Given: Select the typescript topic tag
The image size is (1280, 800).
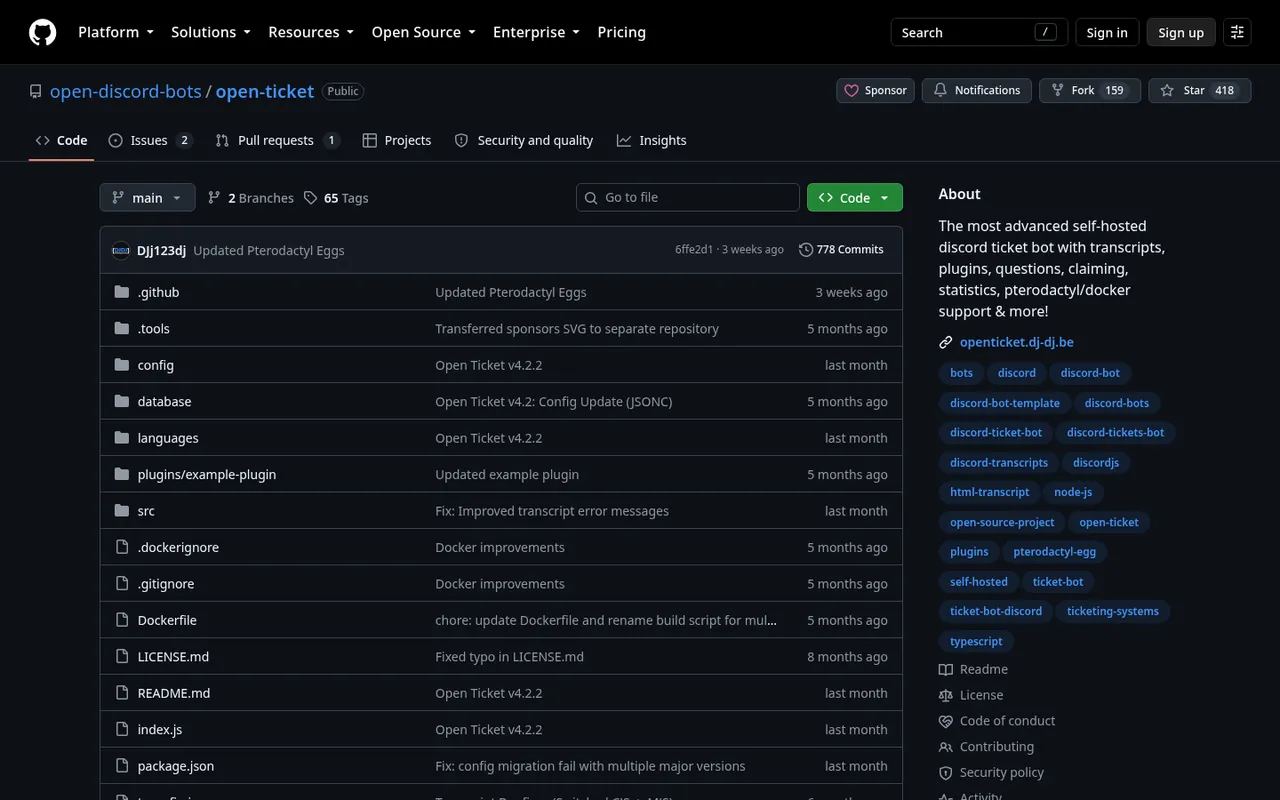Looking at the screenshot, I should [976, 641].
